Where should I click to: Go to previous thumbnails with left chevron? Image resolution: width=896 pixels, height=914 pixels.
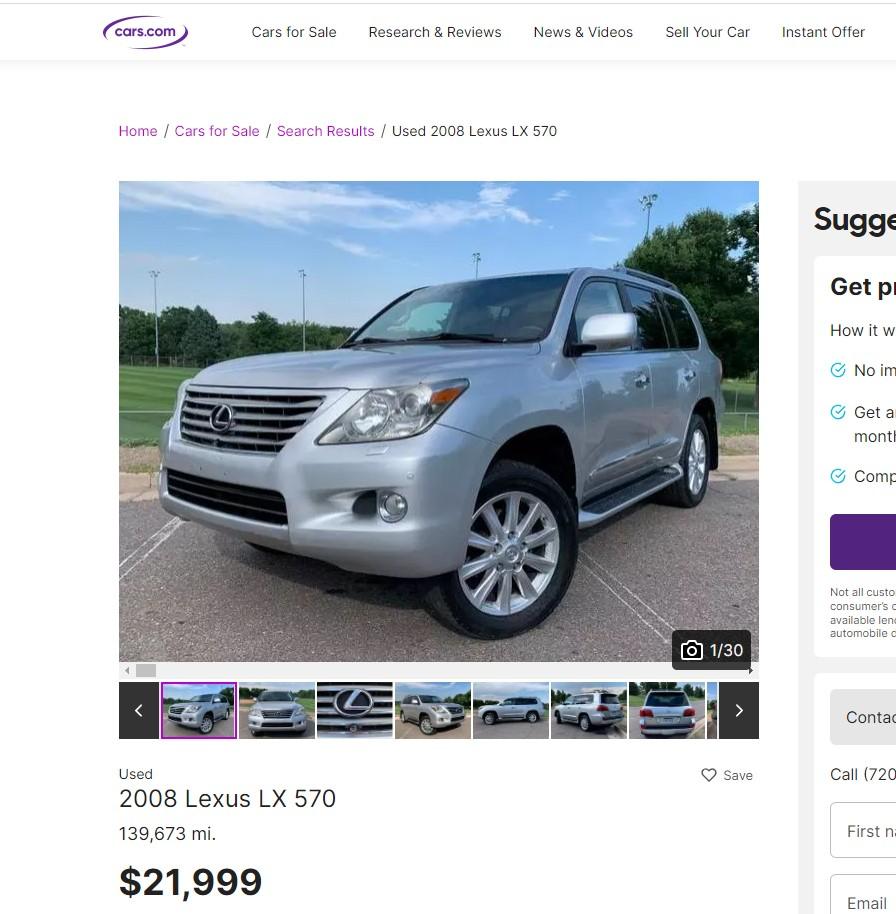tap(139, 711)
